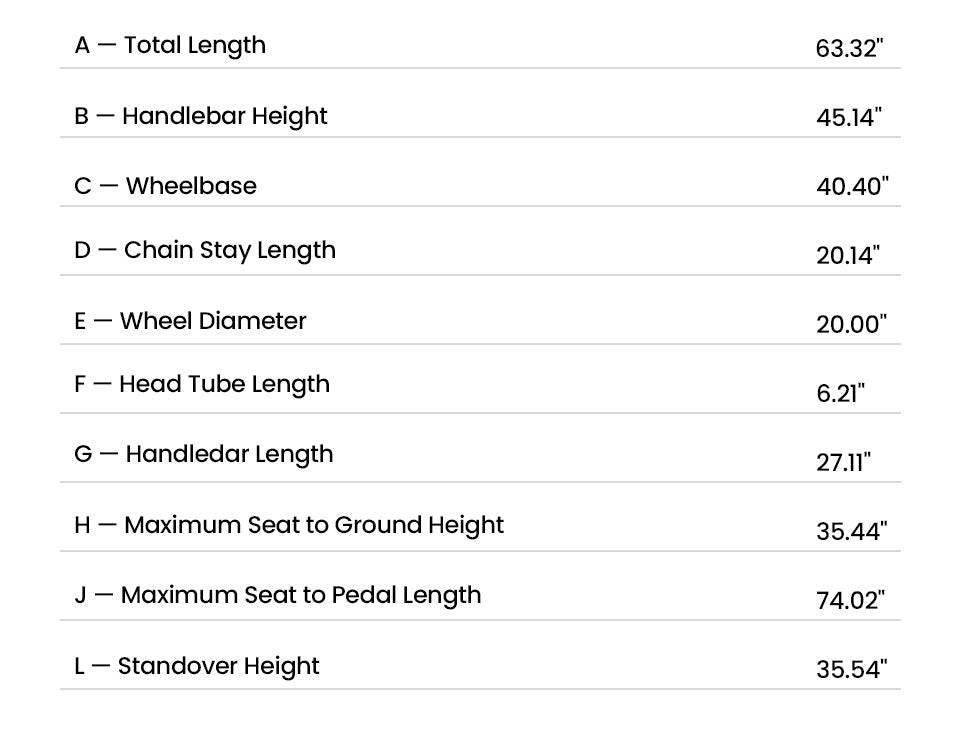Click the "L — Standover Height" label
960x740 pixels.
tap(197, 666)
